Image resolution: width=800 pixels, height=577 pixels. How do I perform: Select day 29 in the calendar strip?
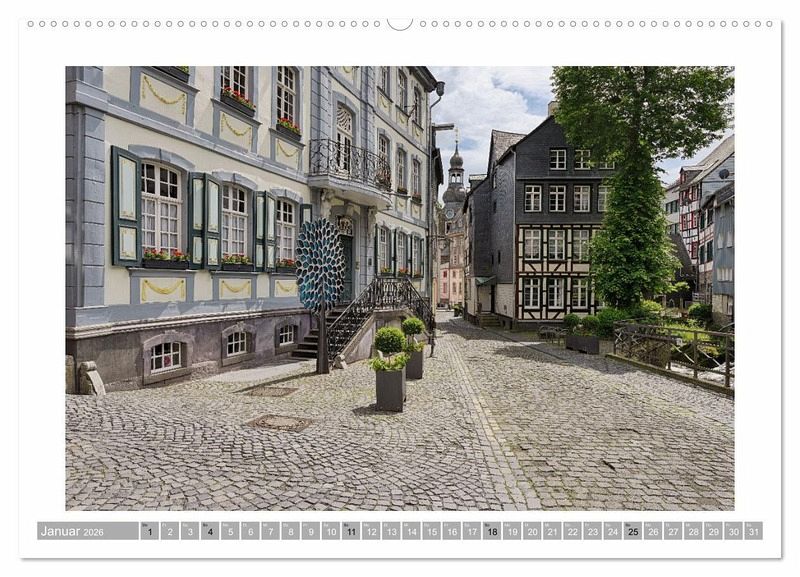click(x=714, y=531)
